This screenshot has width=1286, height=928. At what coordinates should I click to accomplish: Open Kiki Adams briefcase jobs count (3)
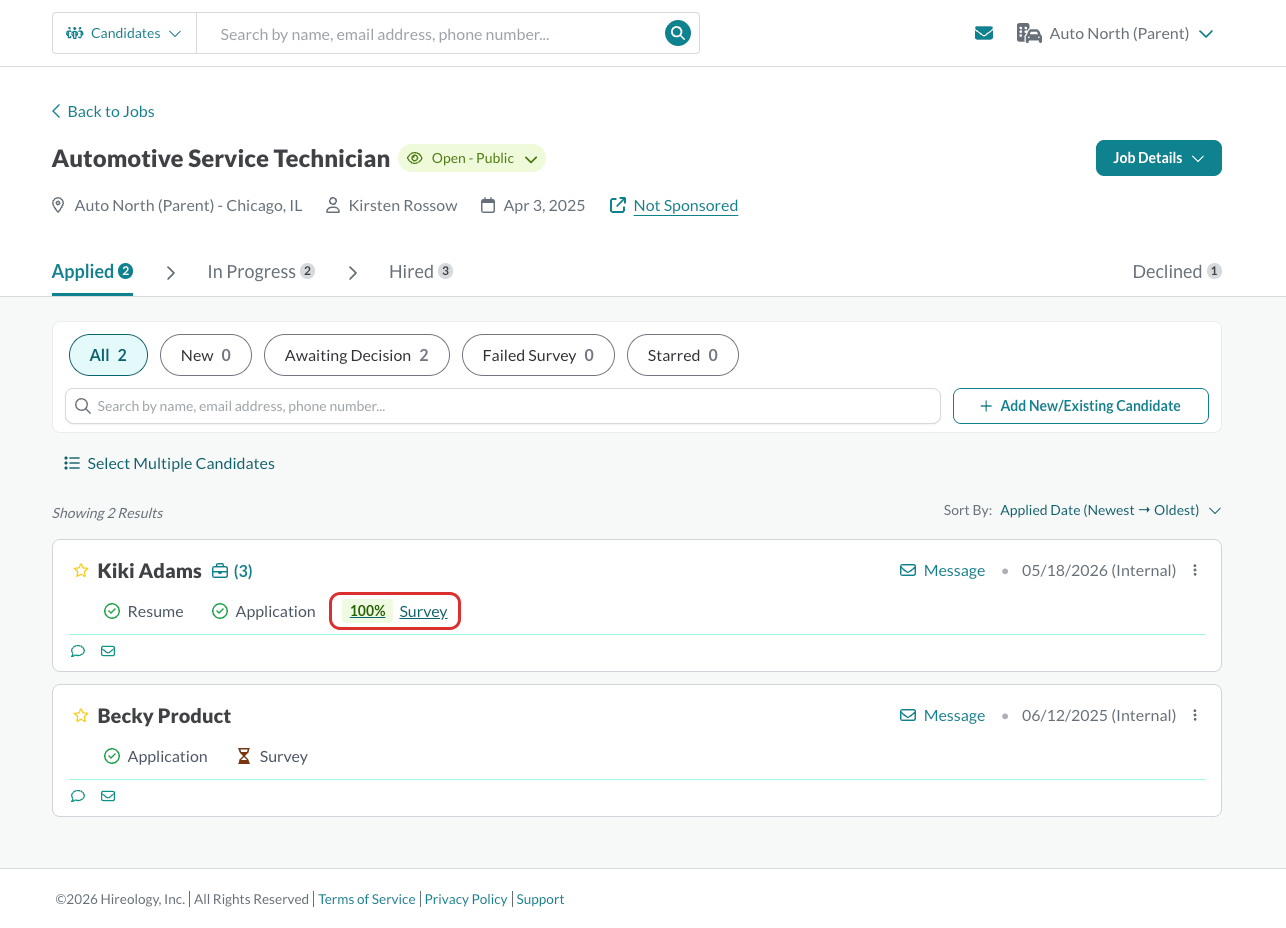coord(232,571)
